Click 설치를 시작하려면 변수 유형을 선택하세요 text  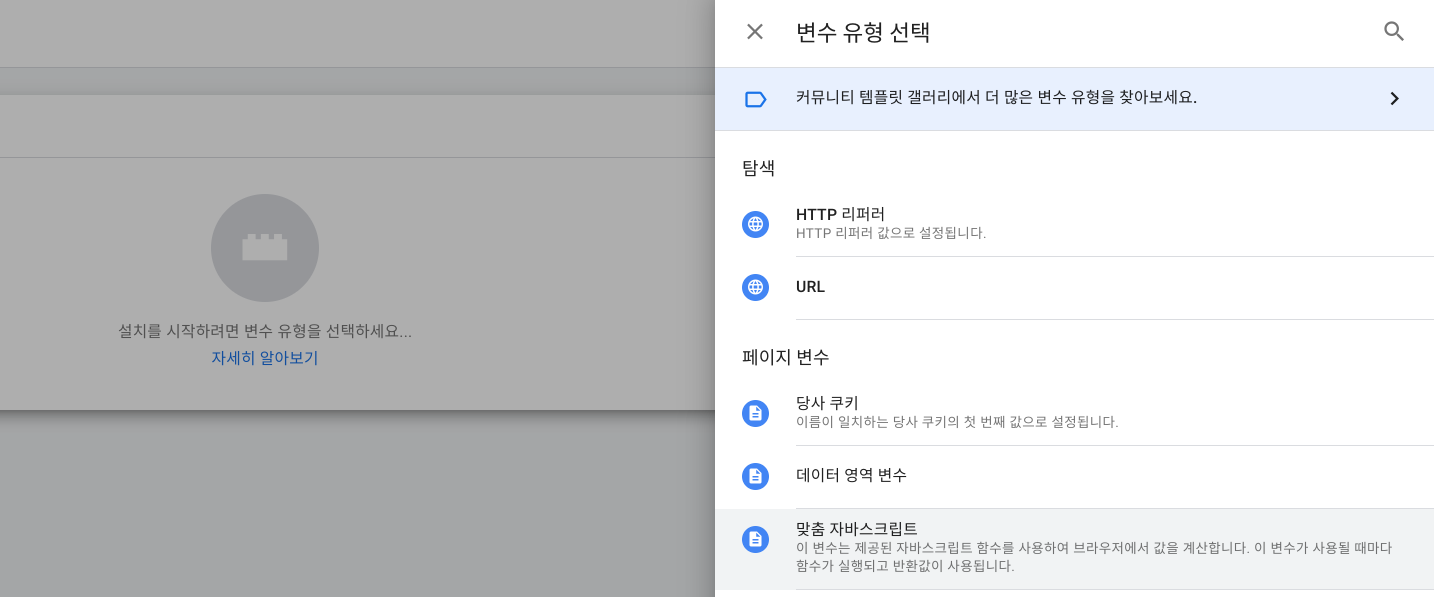[x=265, y=331]
